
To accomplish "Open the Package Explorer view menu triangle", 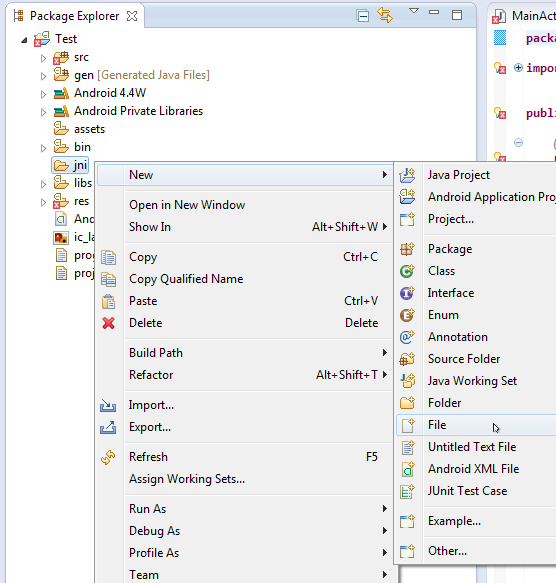I will pos(414,10).
